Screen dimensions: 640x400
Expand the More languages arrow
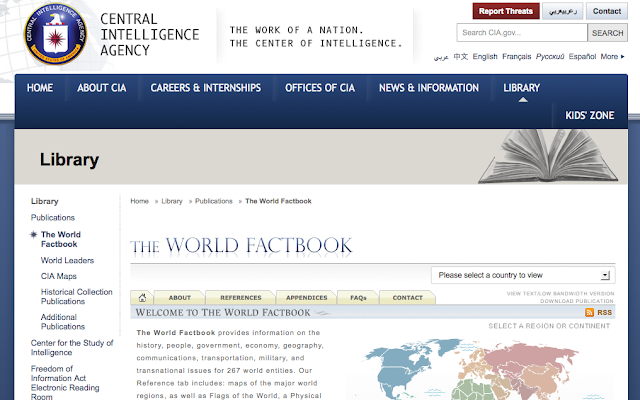623,57
